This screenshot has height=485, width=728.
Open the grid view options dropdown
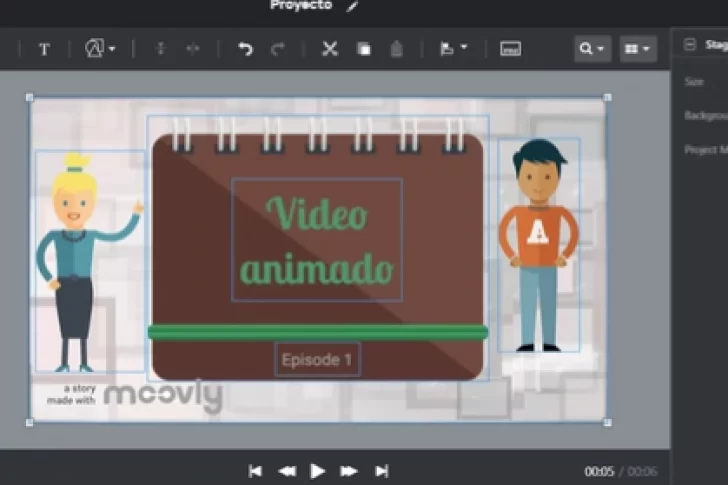tap(637, 49)
